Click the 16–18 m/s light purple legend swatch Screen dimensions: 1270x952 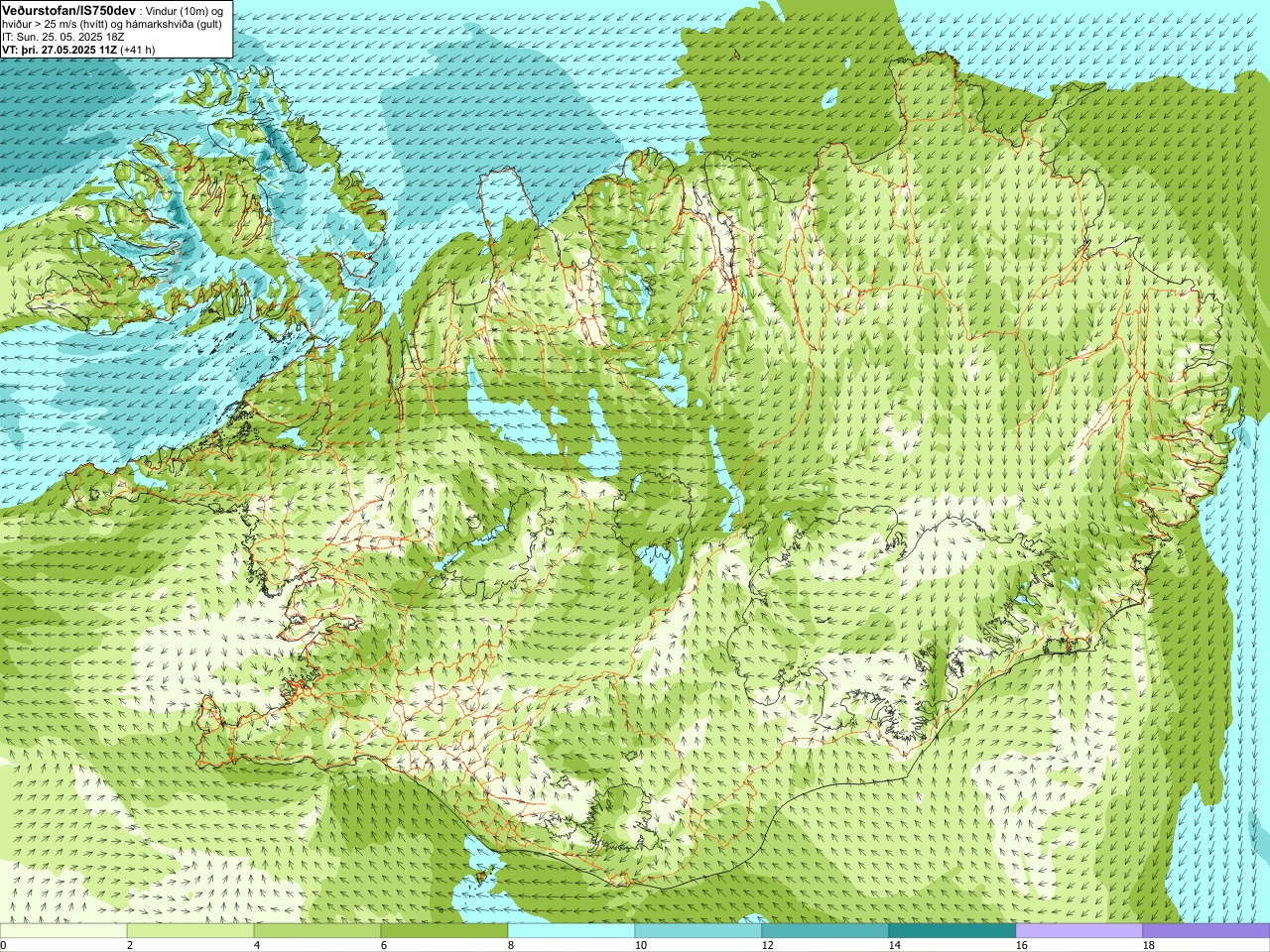coord(1079,931)
